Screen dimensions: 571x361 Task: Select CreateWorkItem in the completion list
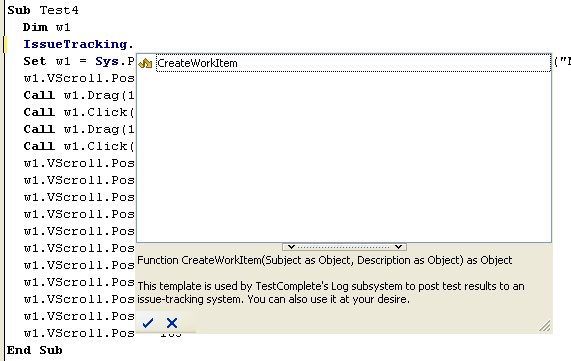click(353, 63)
